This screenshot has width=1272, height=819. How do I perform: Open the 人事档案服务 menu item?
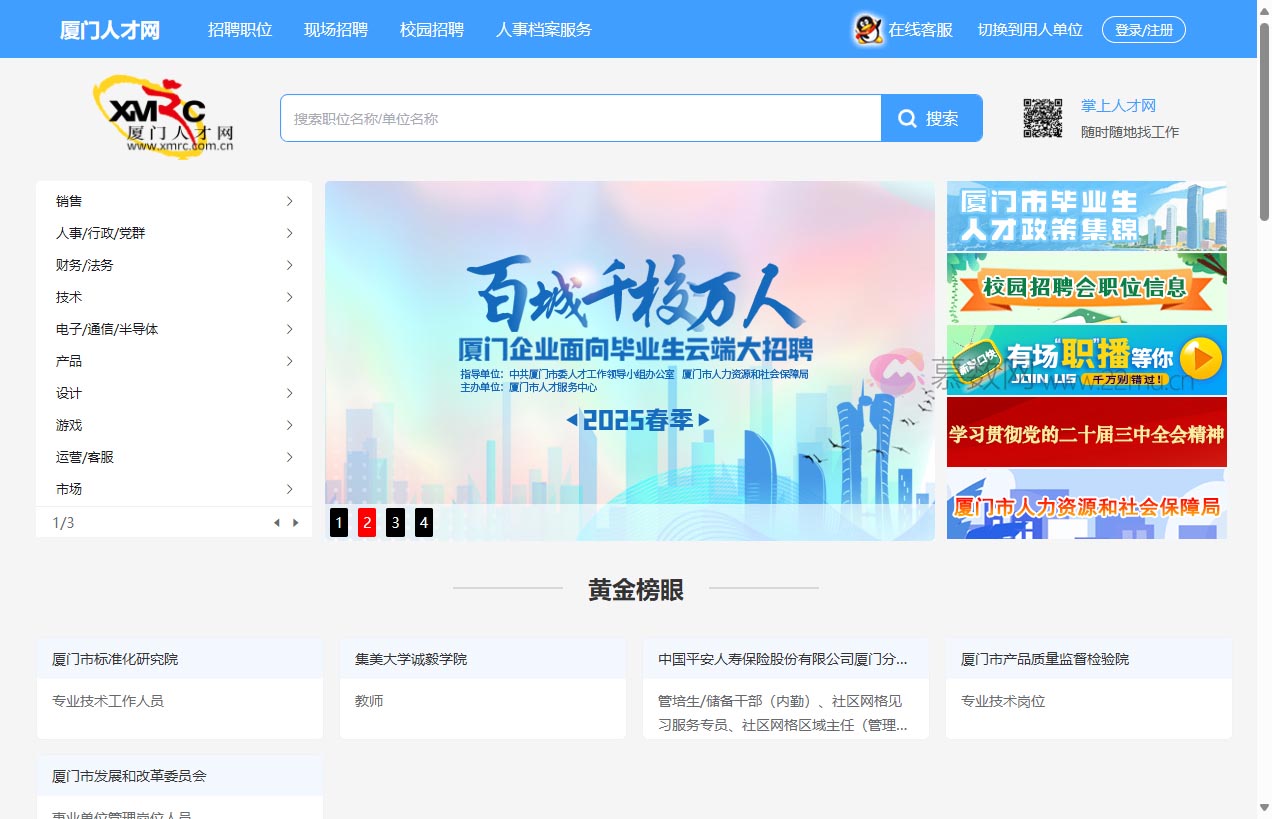543,29
